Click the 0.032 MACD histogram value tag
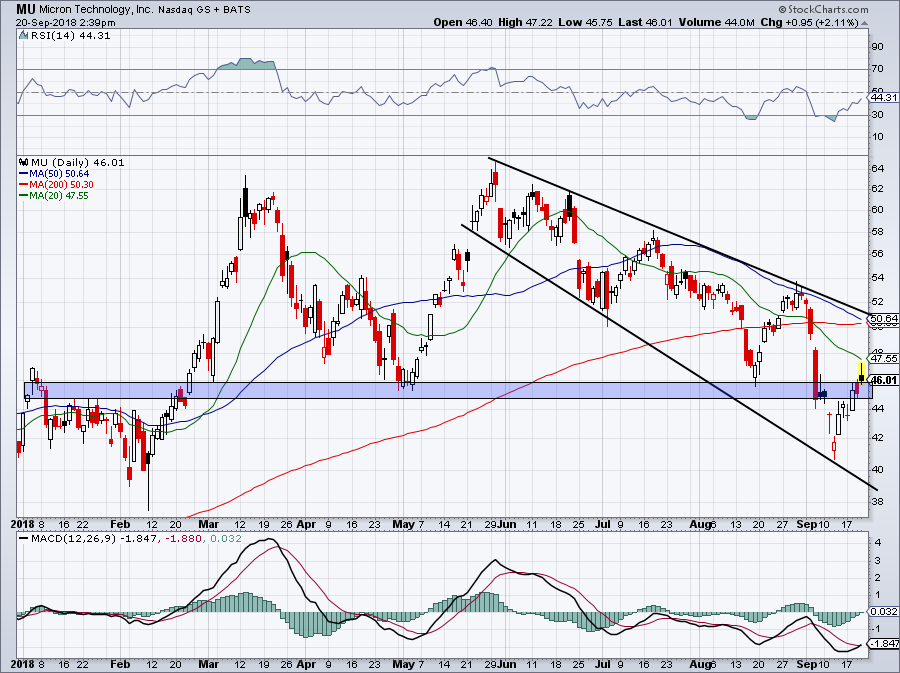The height and width of the screenshot is (673, 900). 883,612
